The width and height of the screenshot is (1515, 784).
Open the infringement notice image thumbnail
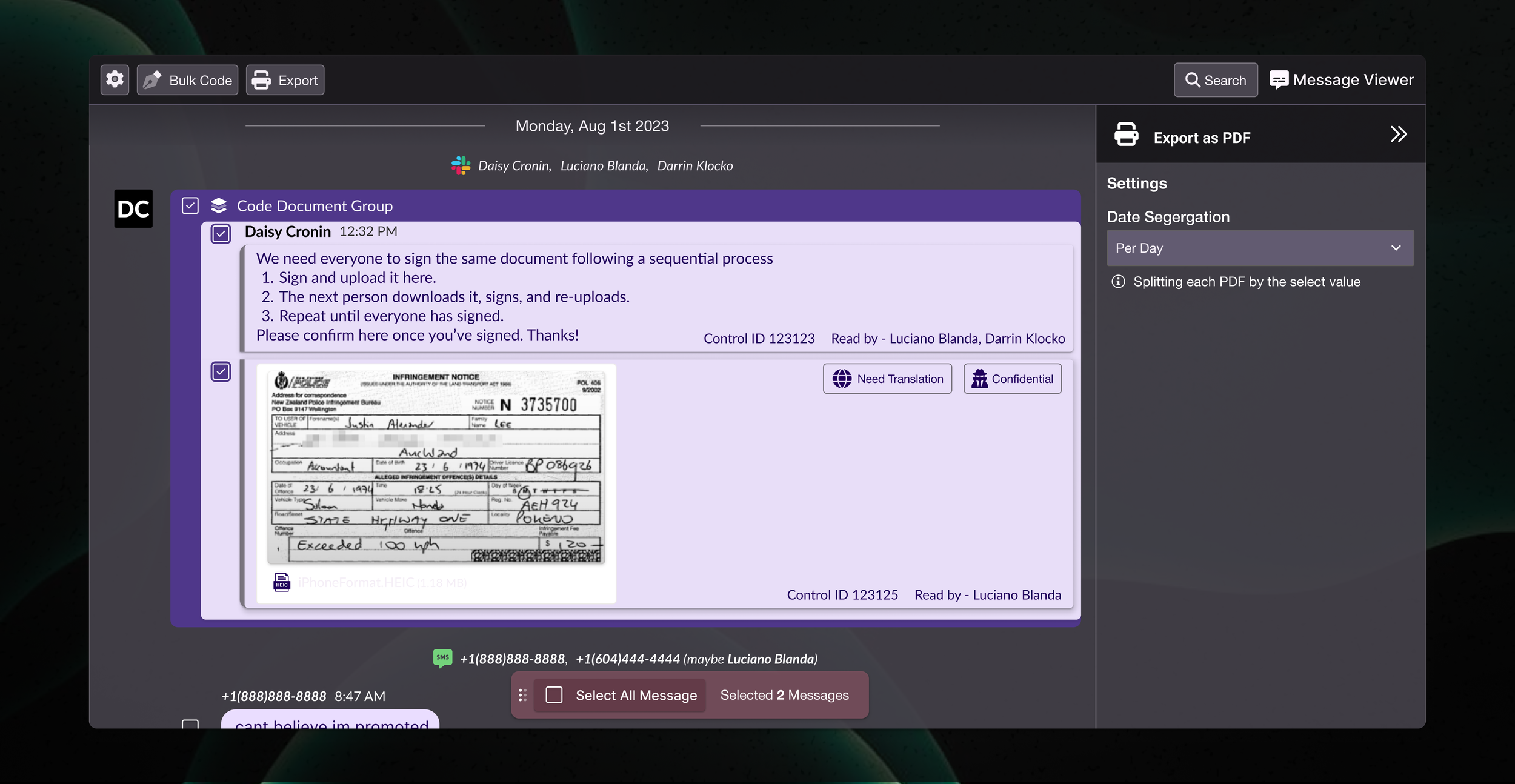coord(436,467)
